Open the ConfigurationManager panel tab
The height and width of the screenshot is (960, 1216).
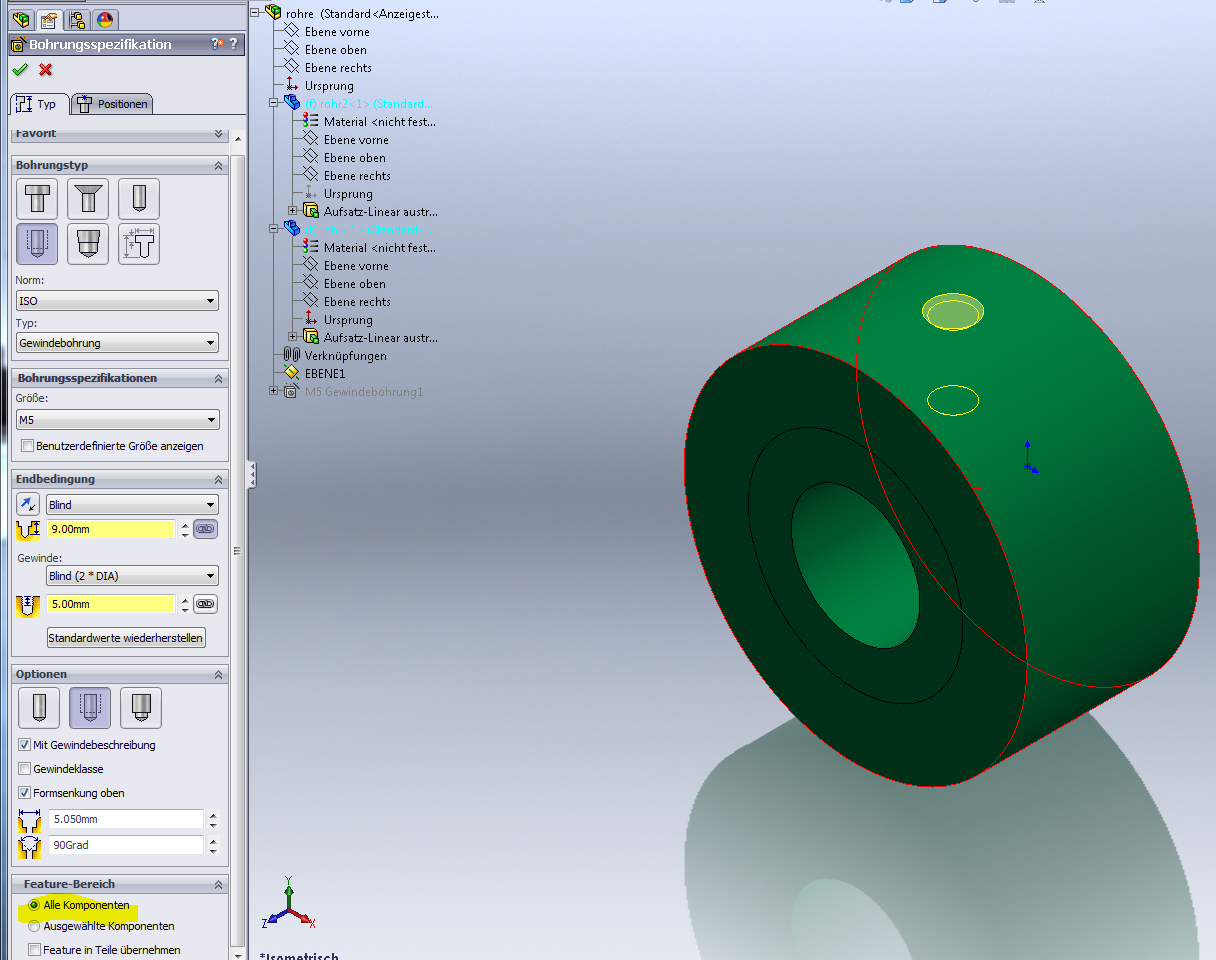click(x=77, y=20)
